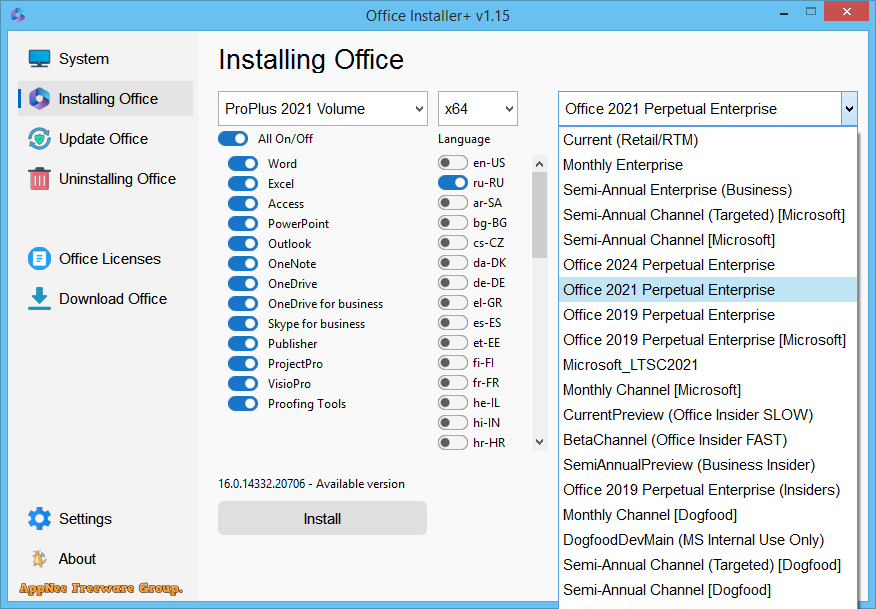The width and height of the screenshot is (876, 609).
Task: Click the Uninstalling Office trash icon
Action: point(39,179)
